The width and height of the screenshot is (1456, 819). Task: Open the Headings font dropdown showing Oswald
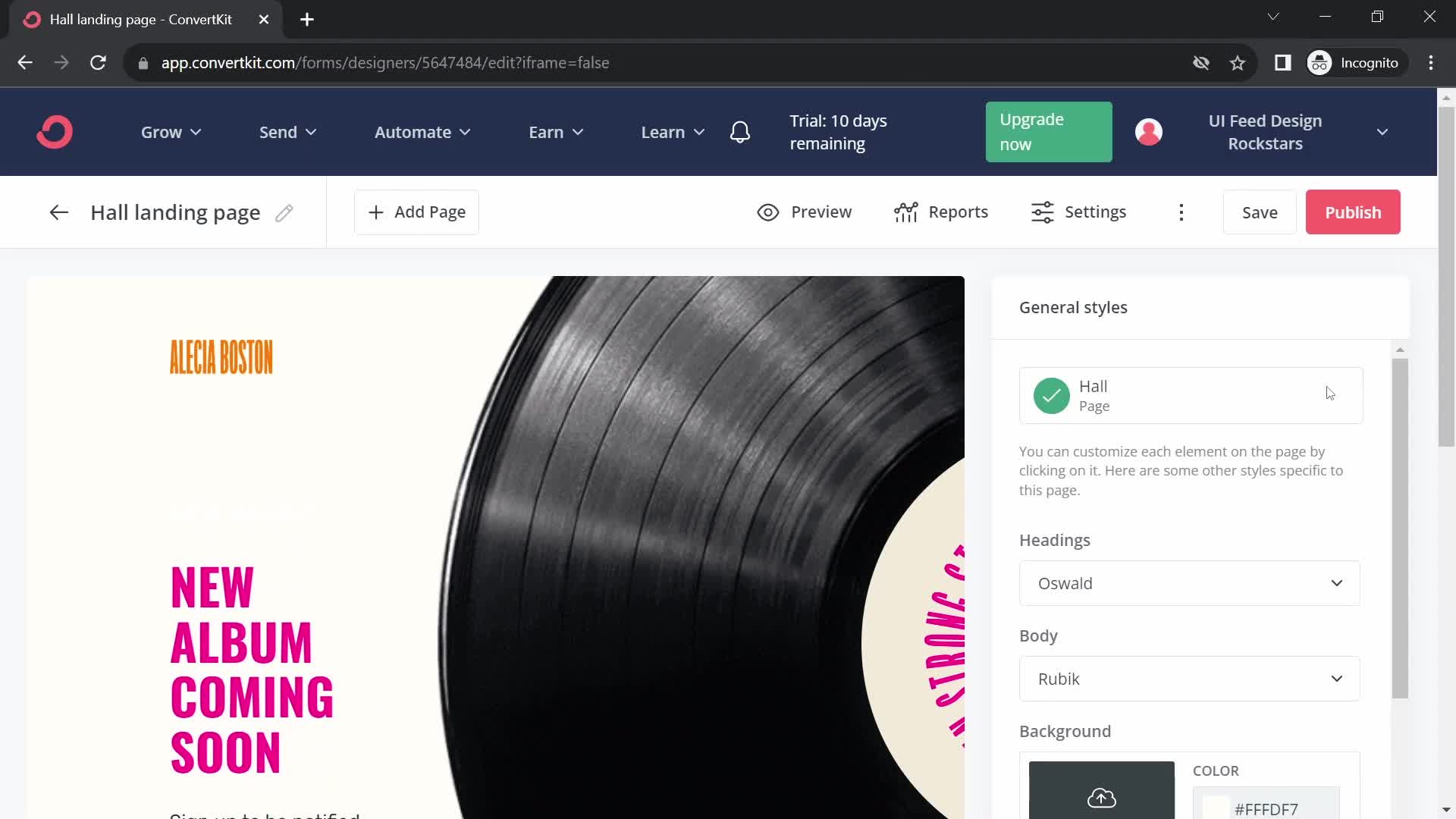[x=1190, y=583]
